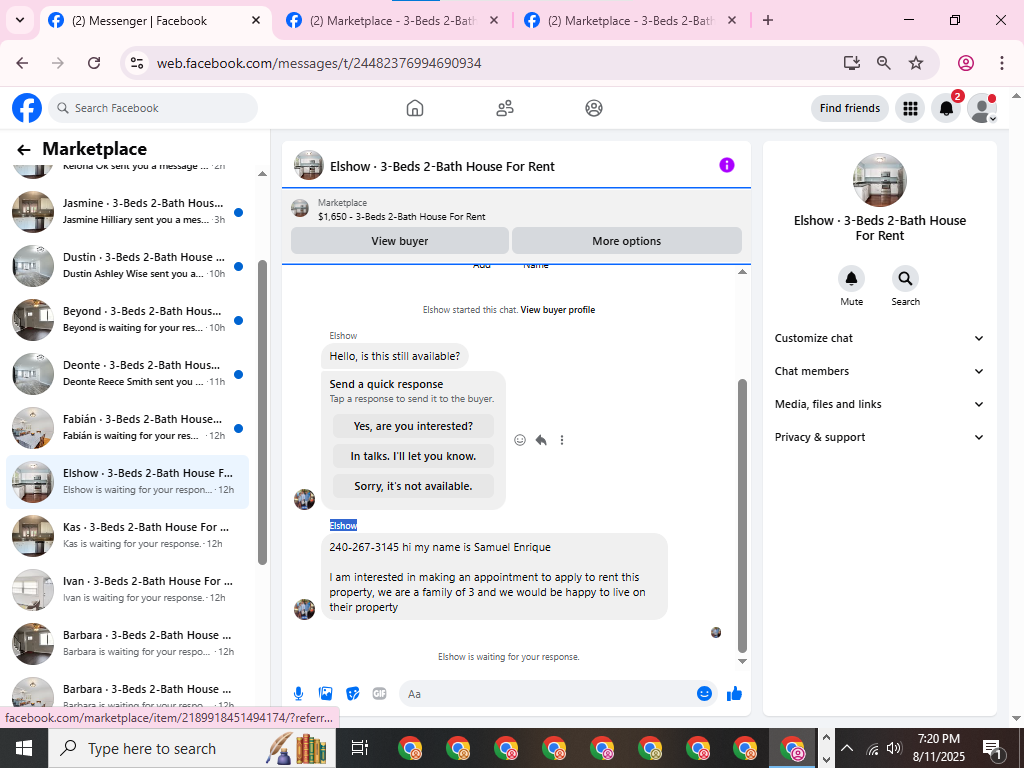1024x768 pixels.
Task: Open a new browser tab
Action: pos(768,20)
